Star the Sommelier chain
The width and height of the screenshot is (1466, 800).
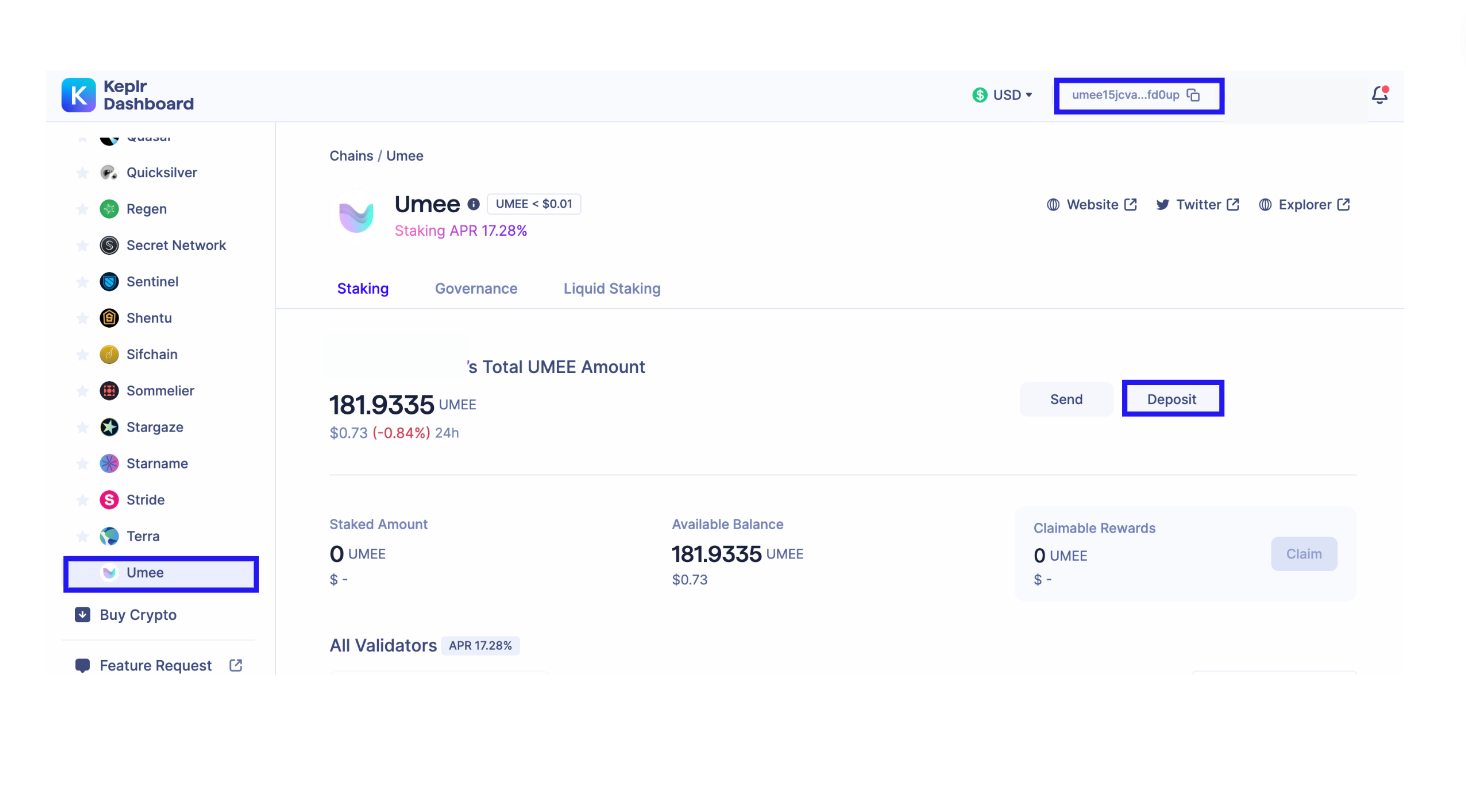click(82, 391)
